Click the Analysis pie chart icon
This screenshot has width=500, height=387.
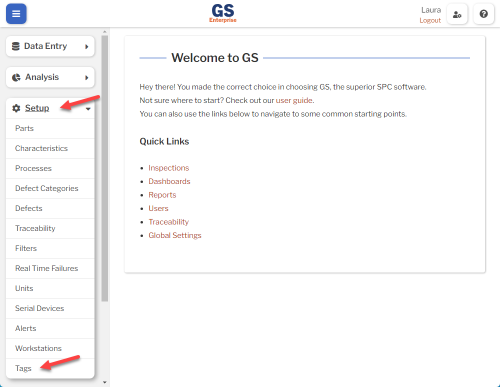(16, 77)
